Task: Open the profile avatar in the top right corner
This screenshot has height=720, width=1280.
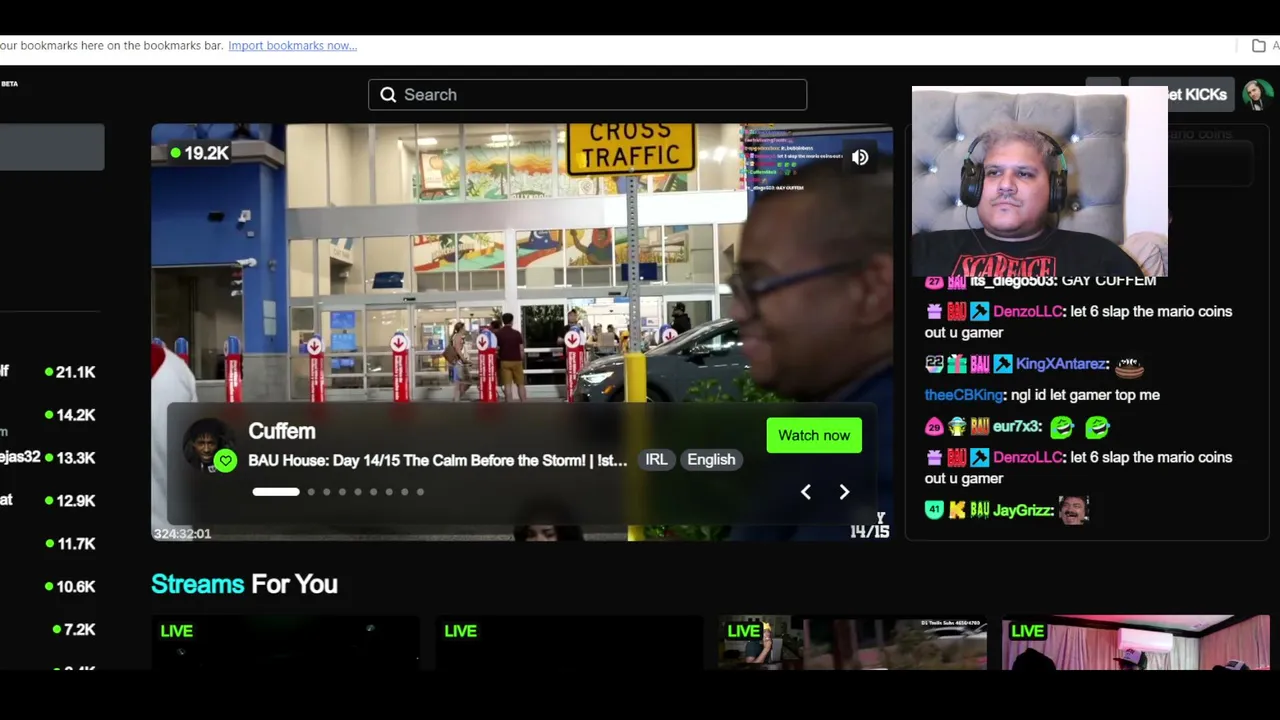Action: pyautogui.click(x=1256, y=94)
